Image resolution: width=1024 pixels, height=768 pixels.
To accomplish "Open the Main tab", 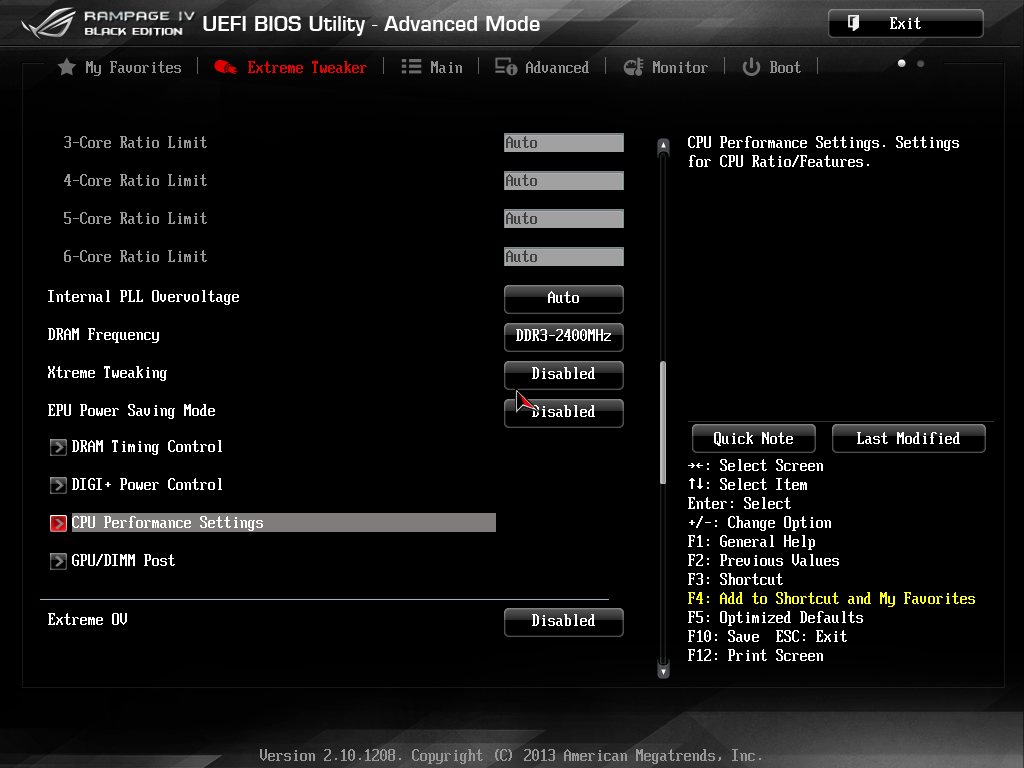I will click(446, 67).
